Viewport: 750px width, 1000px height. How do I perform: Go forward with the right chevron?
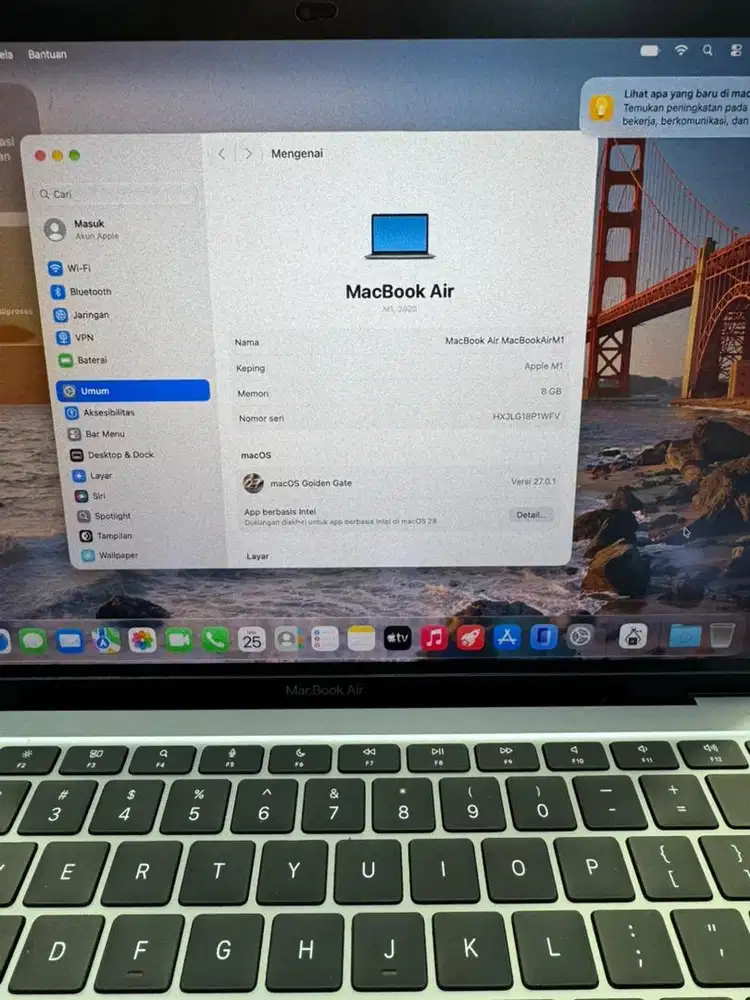248,154
